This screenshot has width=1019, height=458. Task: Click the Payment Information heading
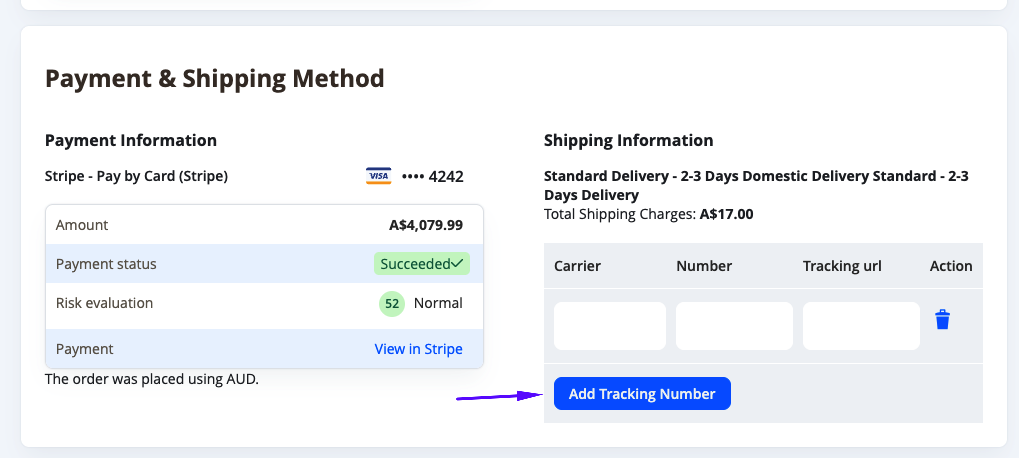click(131, 140)
